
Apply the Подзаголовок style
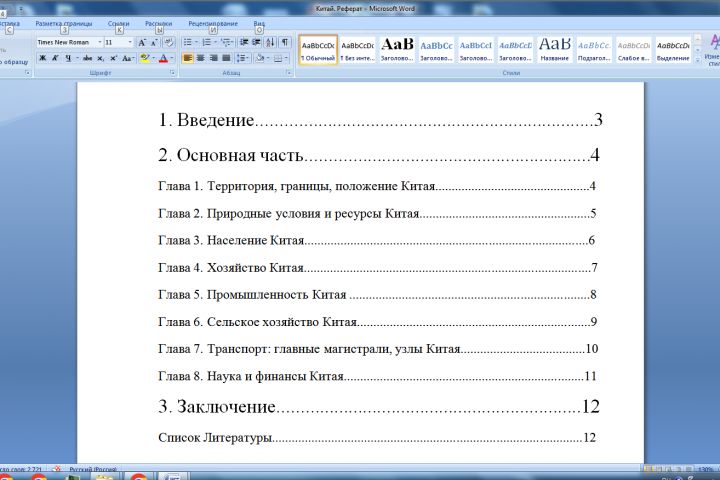(x=594, y=50)
